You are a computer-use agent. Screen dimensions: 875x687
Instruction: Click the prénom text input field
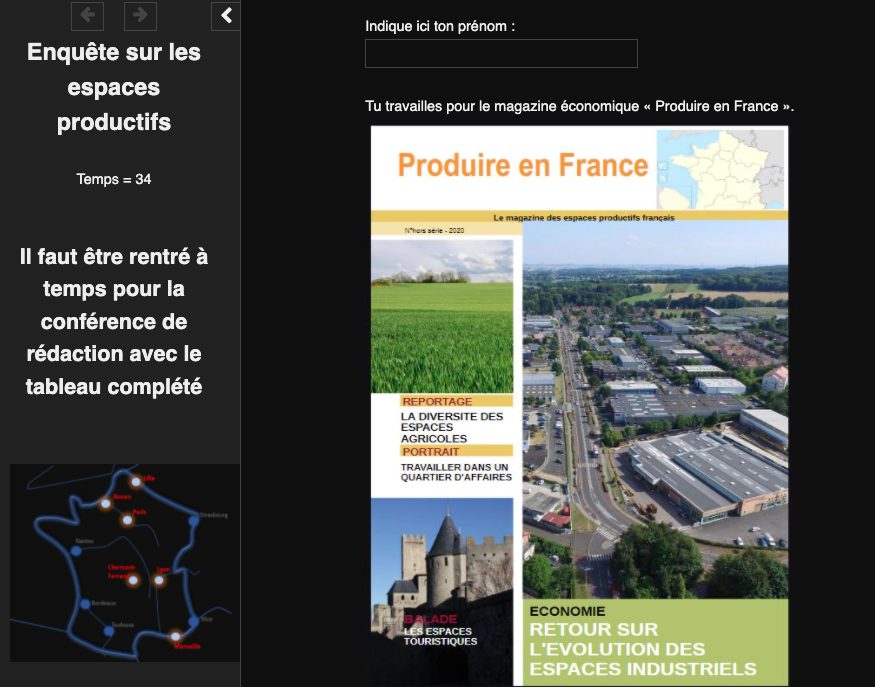coord(501,54)
